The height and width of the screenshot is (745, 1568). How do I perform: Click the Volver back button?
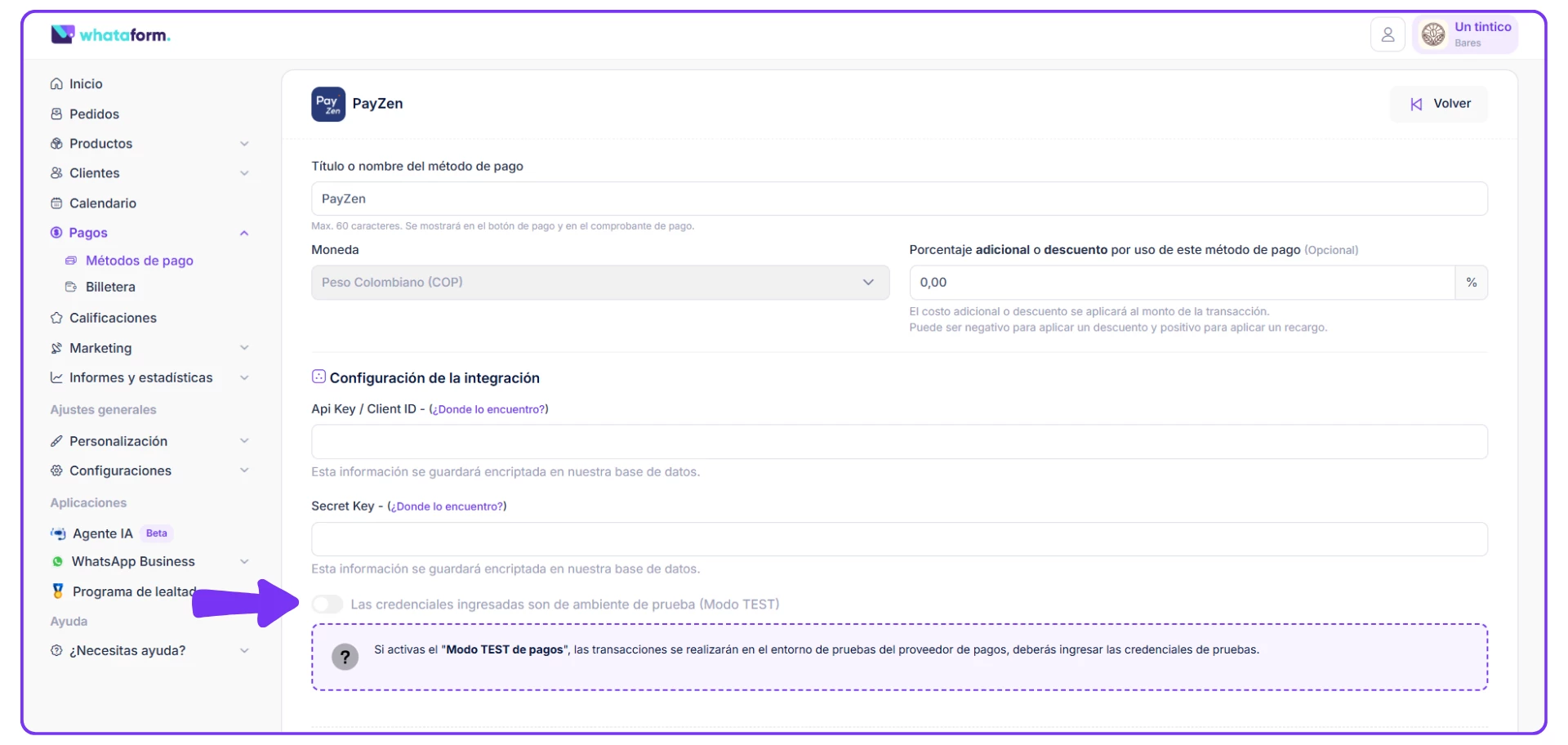1439,104
